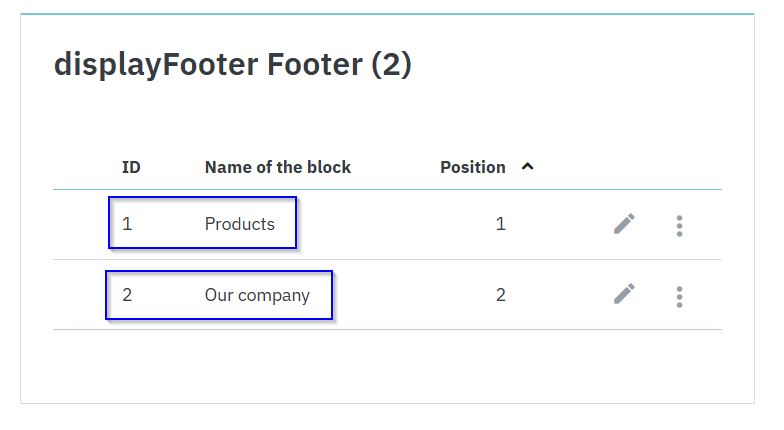Sort by the ID column header
Viewport: 784px width, 430px height.
point(131,167)
